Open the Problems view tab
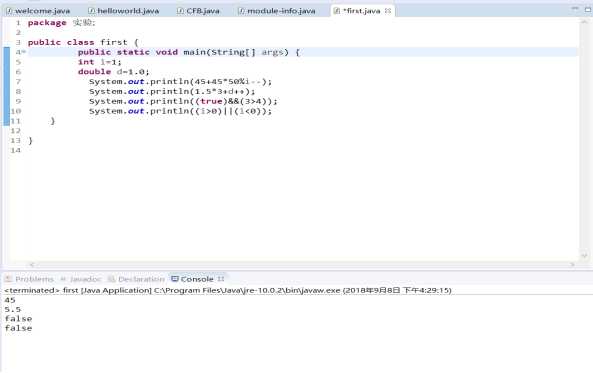Image resolution: width=593 pixels, height=373 pixels. click(x=29, y=279)
